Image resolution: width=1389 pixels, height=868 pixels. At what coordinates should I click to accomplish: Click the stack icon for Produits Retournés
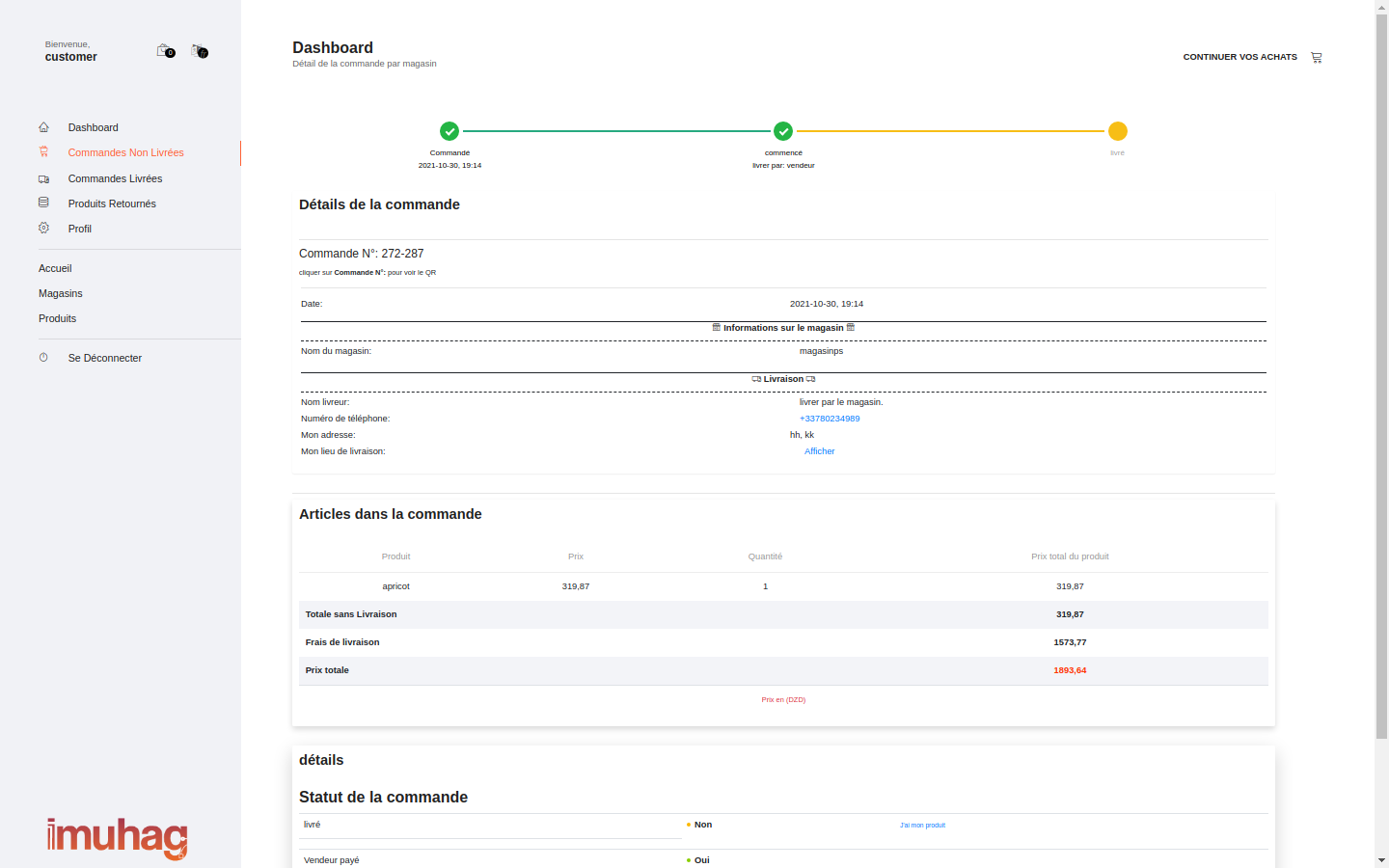(43, 203)
